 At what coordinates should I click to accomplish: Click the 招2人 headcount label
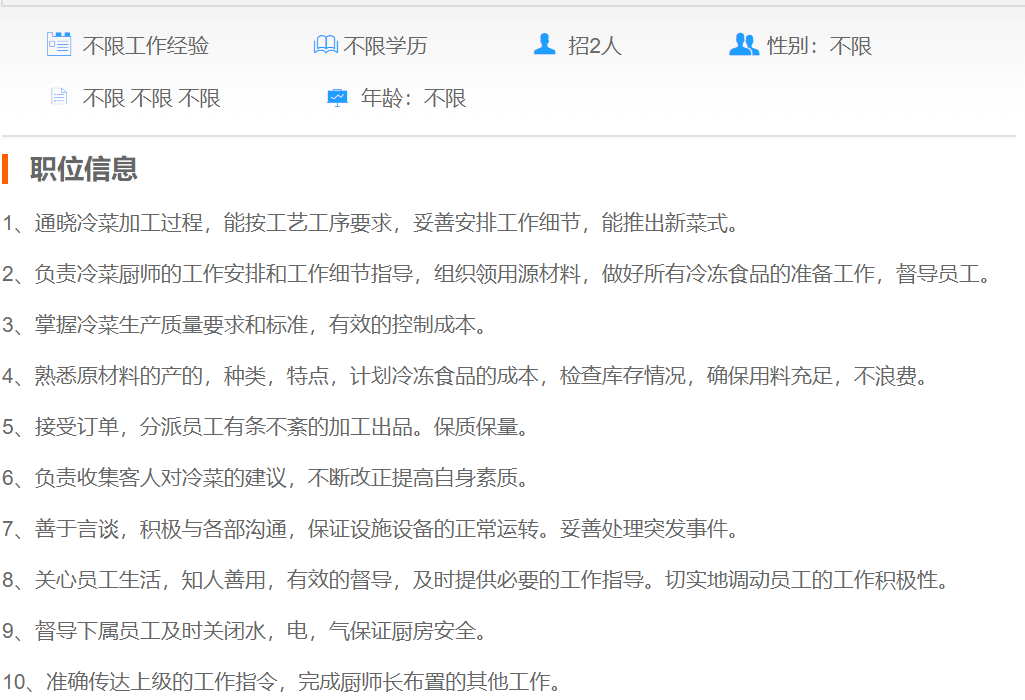pos(594,46)
